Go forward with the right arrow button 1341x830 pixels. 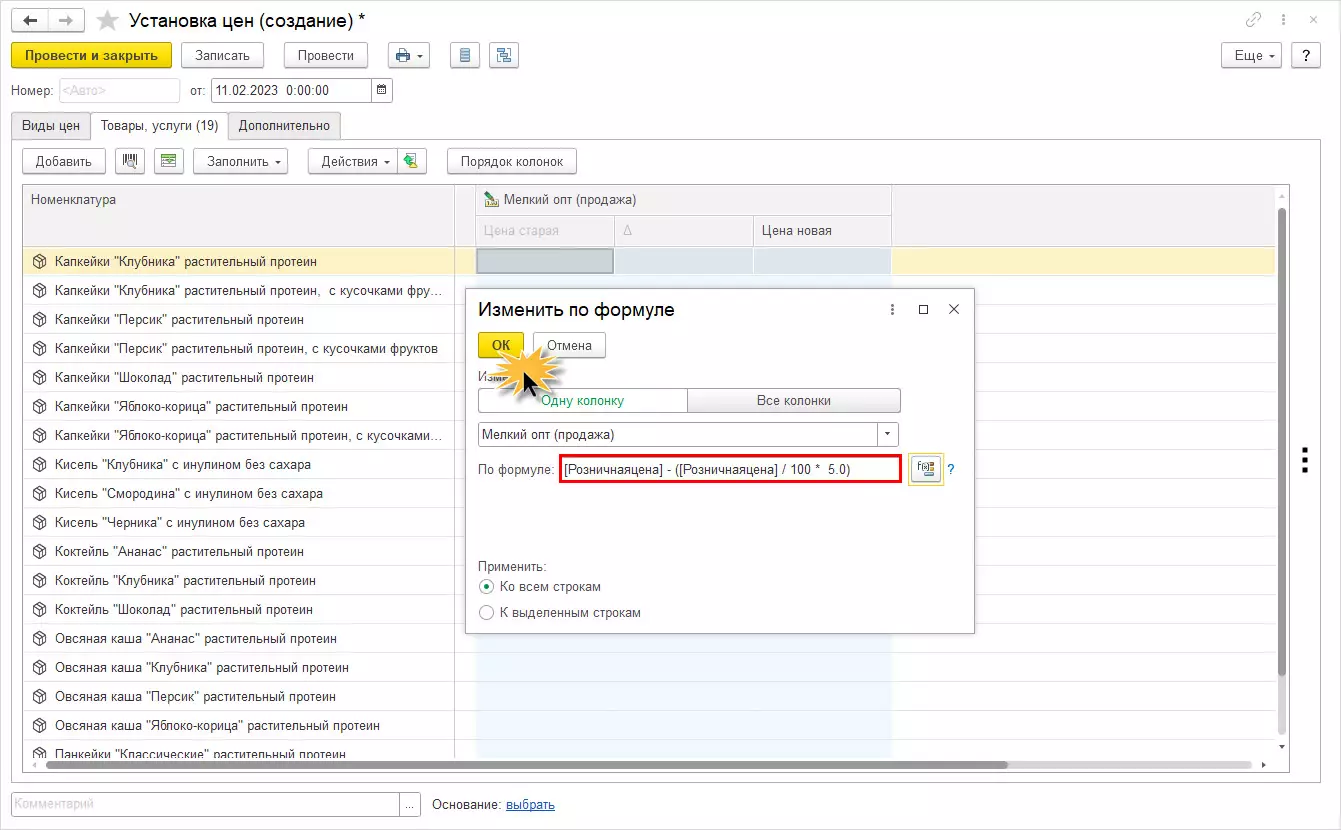pos(66,20)
